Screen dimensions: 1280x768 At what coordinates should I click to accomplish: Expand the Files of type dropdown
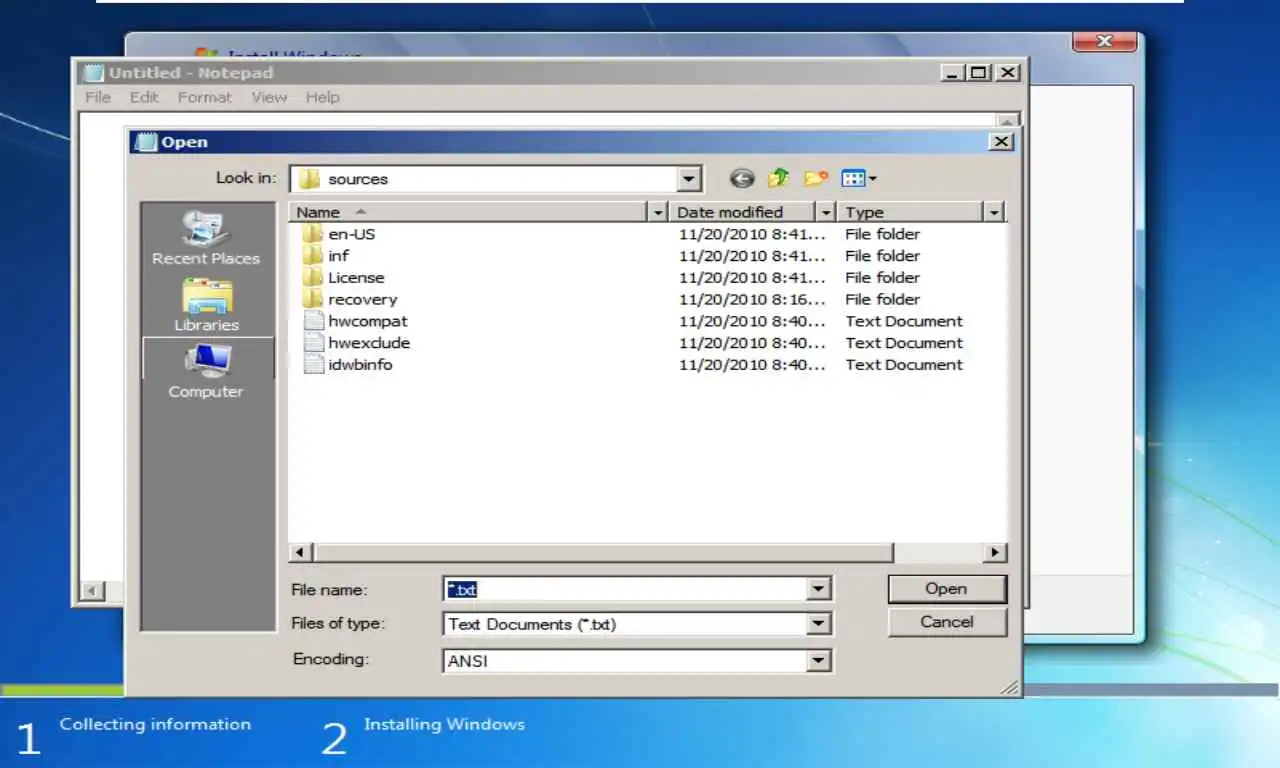point(819,624)
